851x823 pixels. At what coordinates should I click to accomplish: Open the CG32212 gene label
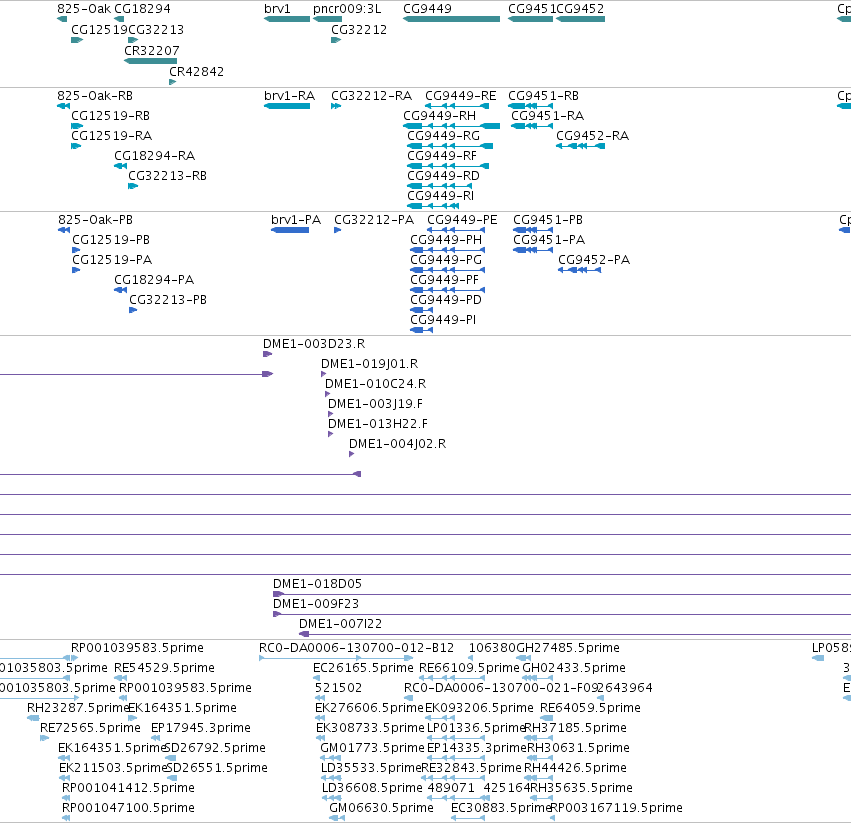(x=359, y=30)
